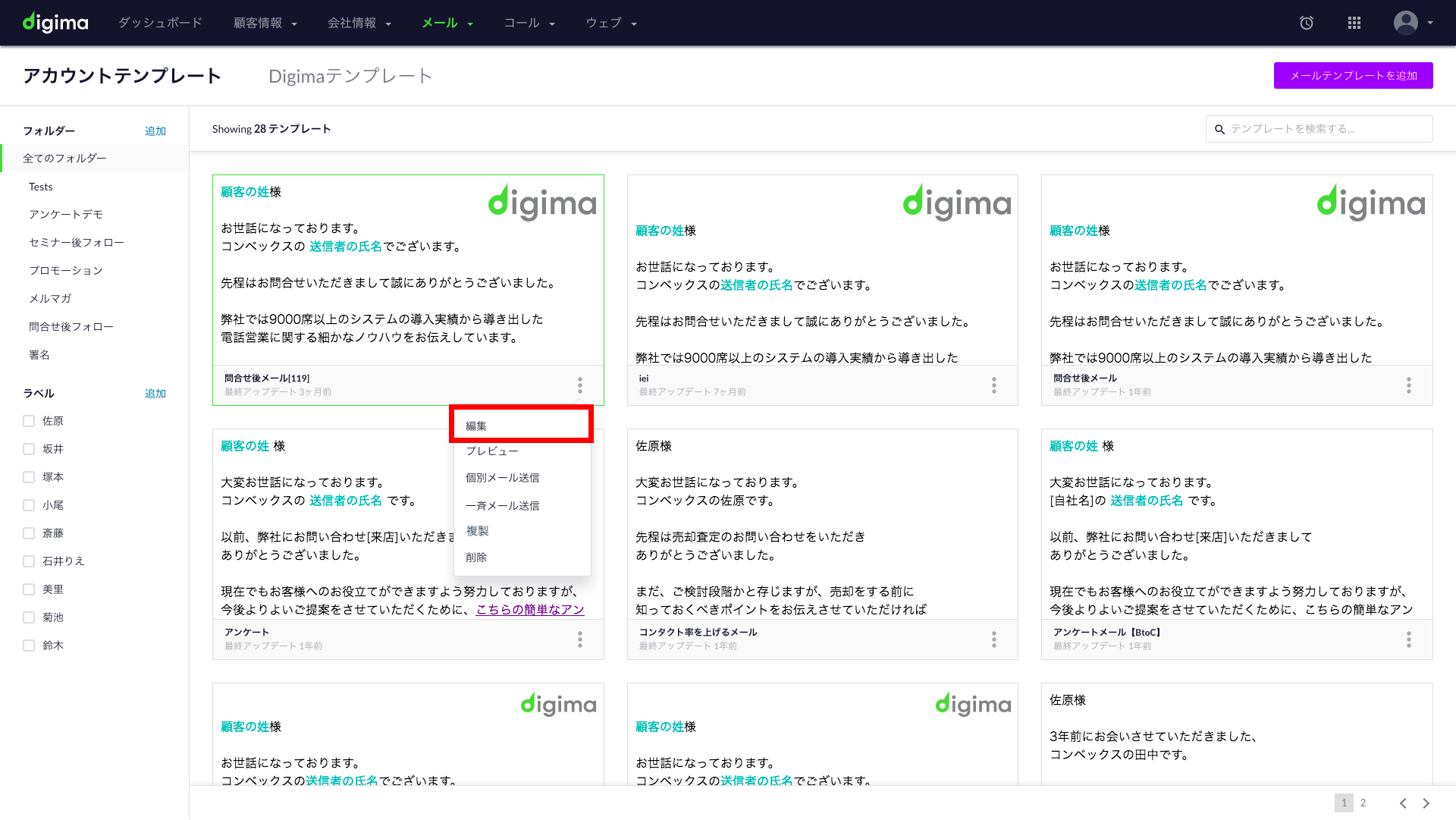Toggle the 塚本 label checkbox

click(x=29, y=477)
